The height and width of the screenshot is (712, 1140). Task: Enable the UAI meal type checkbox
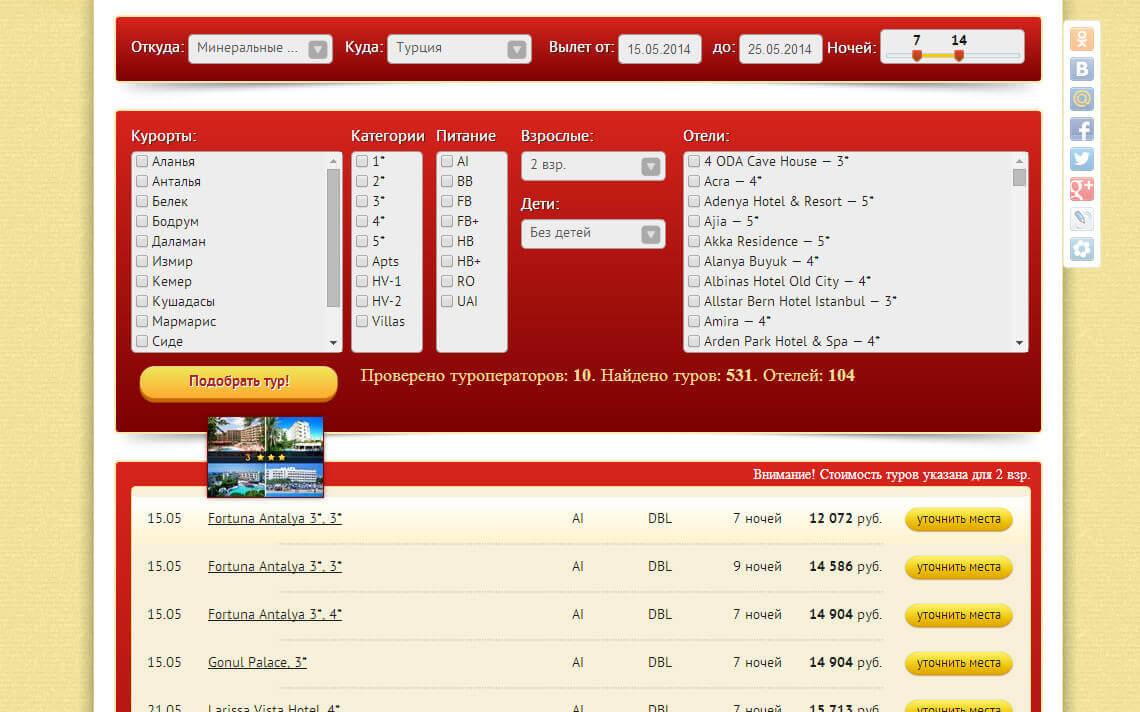447,302
